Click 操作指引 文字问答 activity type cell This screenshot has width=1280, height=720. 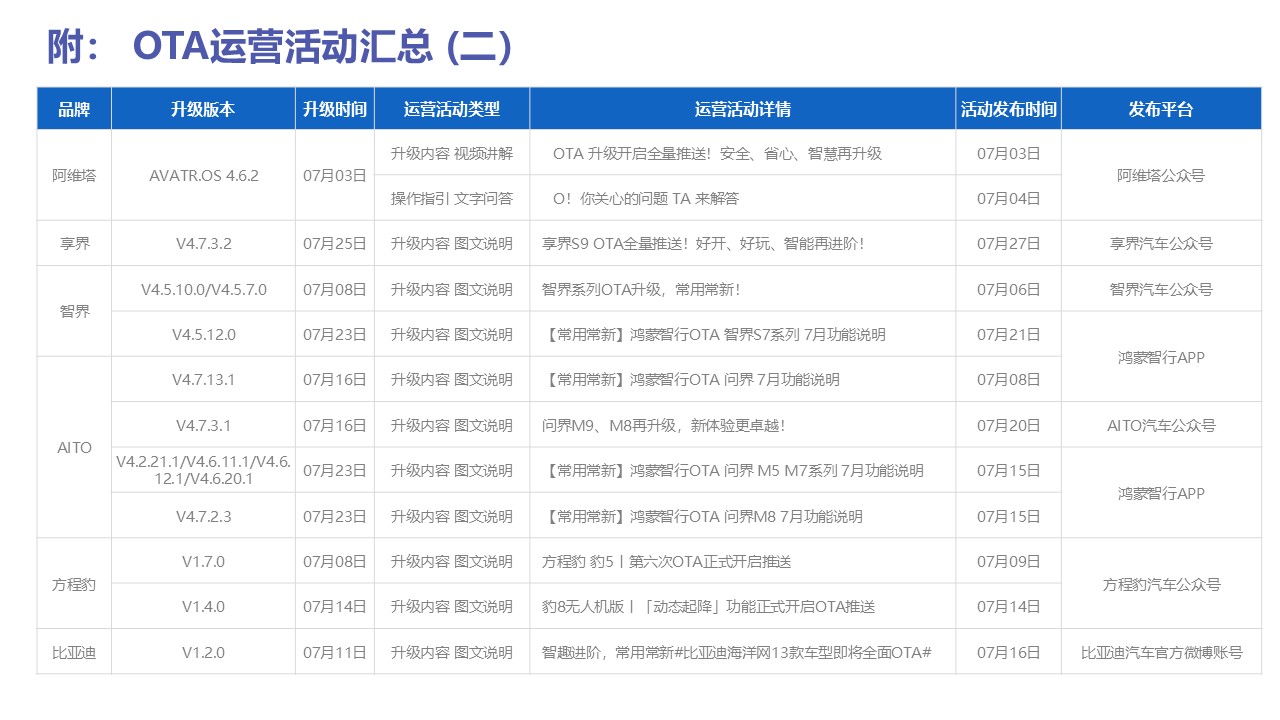452,198
